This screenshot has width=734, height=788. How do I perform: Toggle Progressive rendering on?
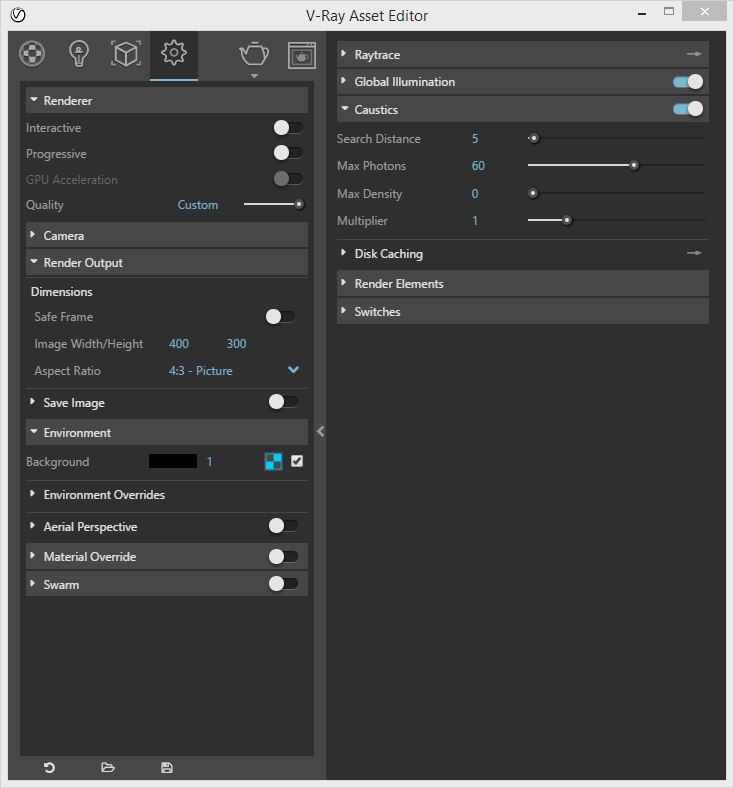(288, 153)
